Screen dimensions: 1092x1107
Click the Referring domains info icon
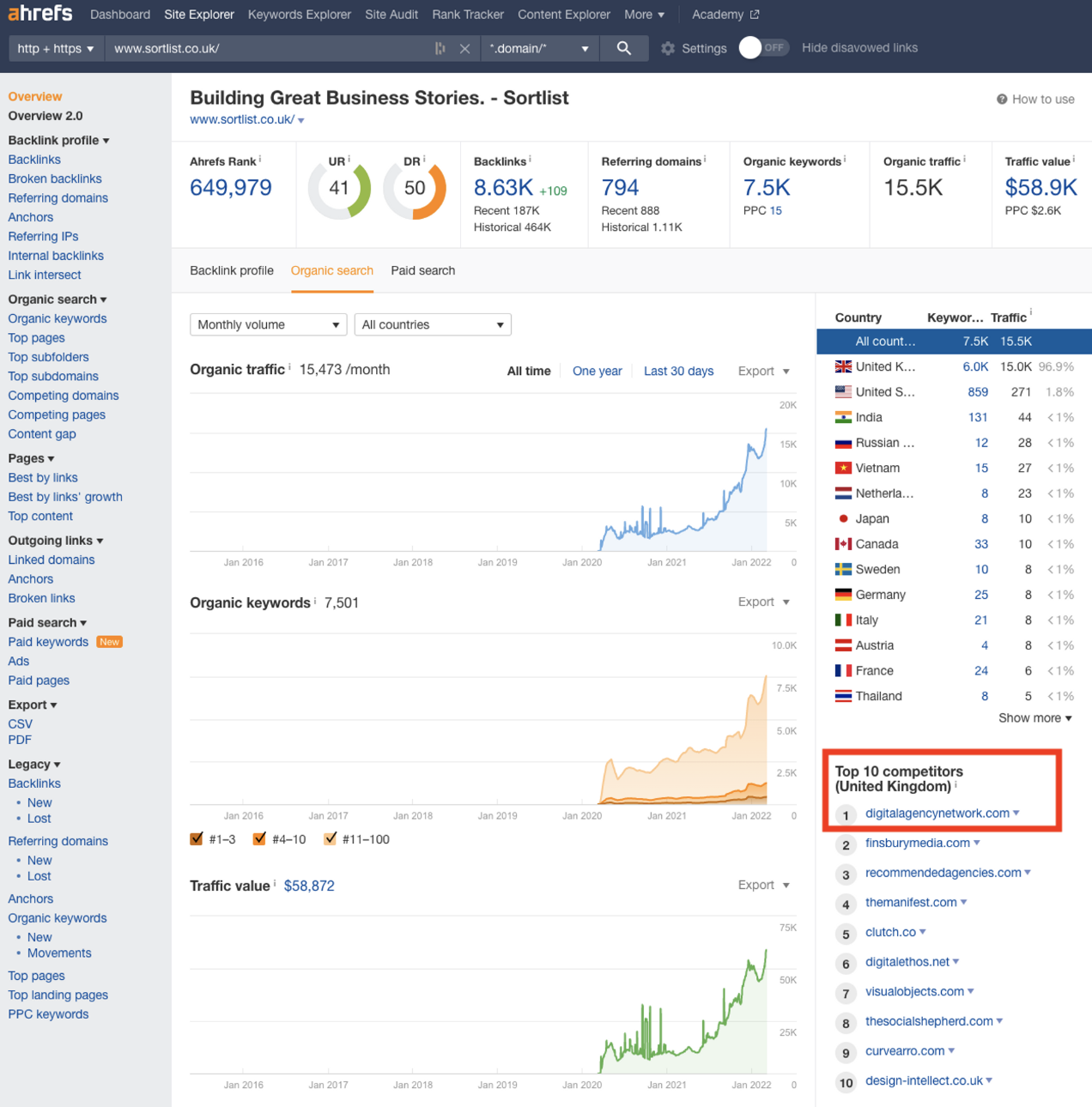pos(705,159)
